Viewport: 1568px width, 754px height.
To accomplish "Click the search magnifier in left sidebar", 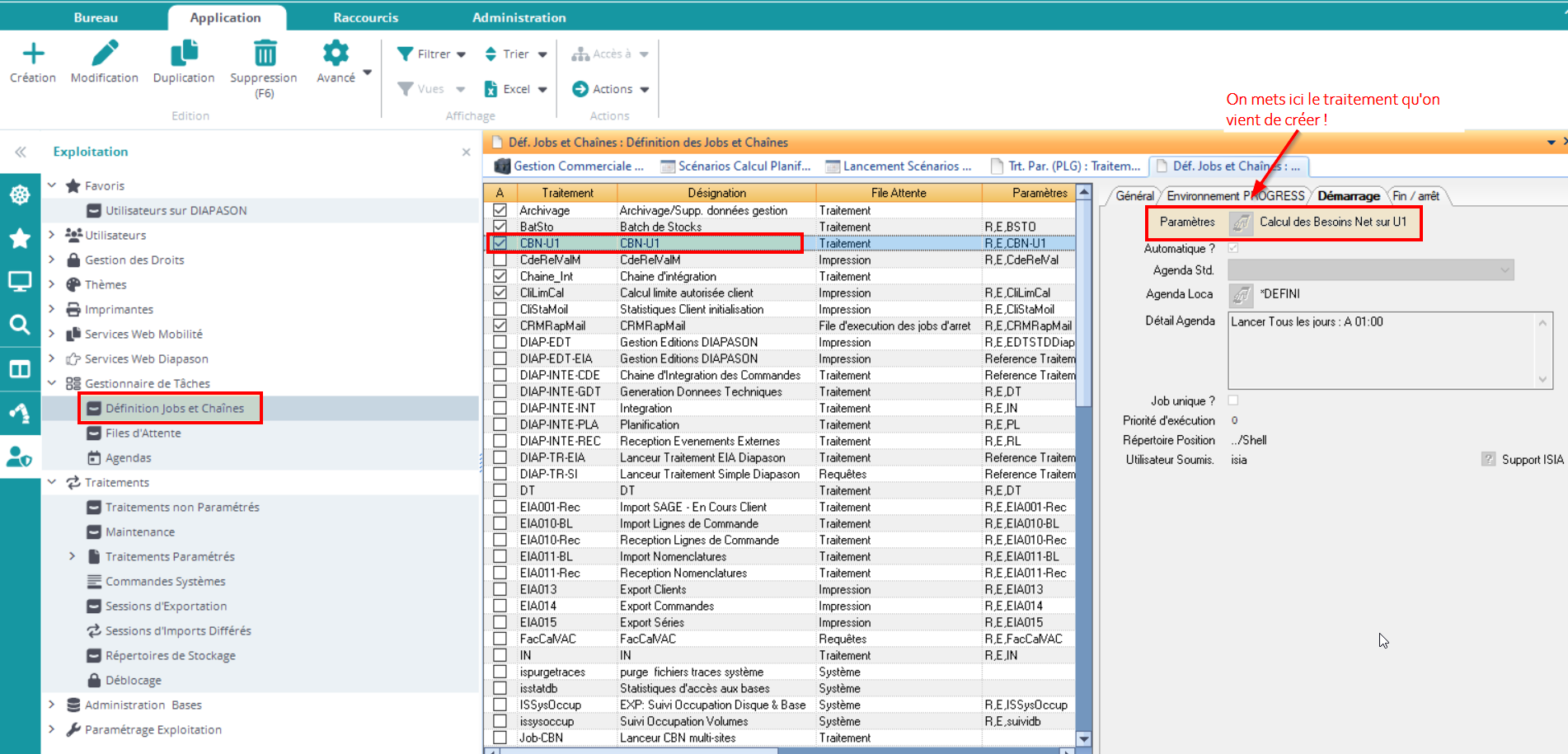I will pyautogui.click(x=20, y=324).
